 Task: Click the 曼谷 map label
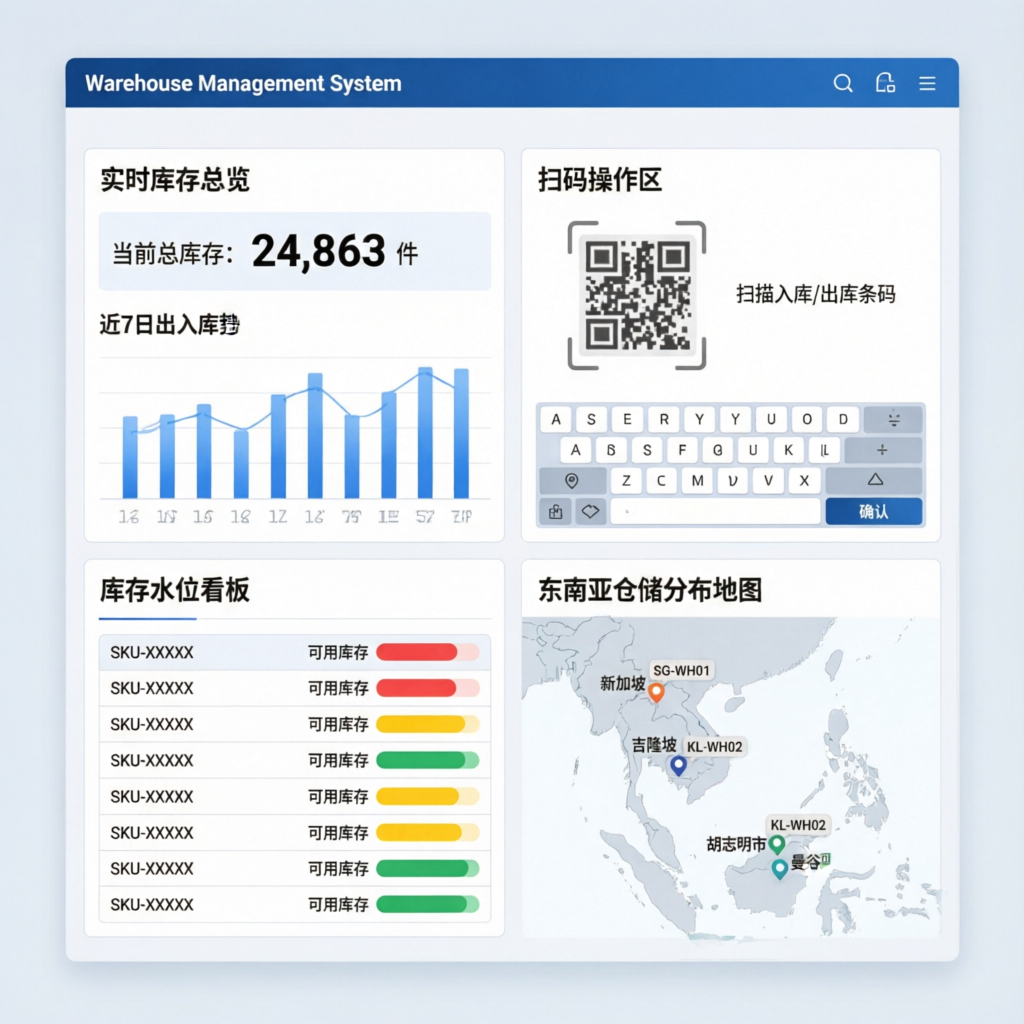point(805,863)
